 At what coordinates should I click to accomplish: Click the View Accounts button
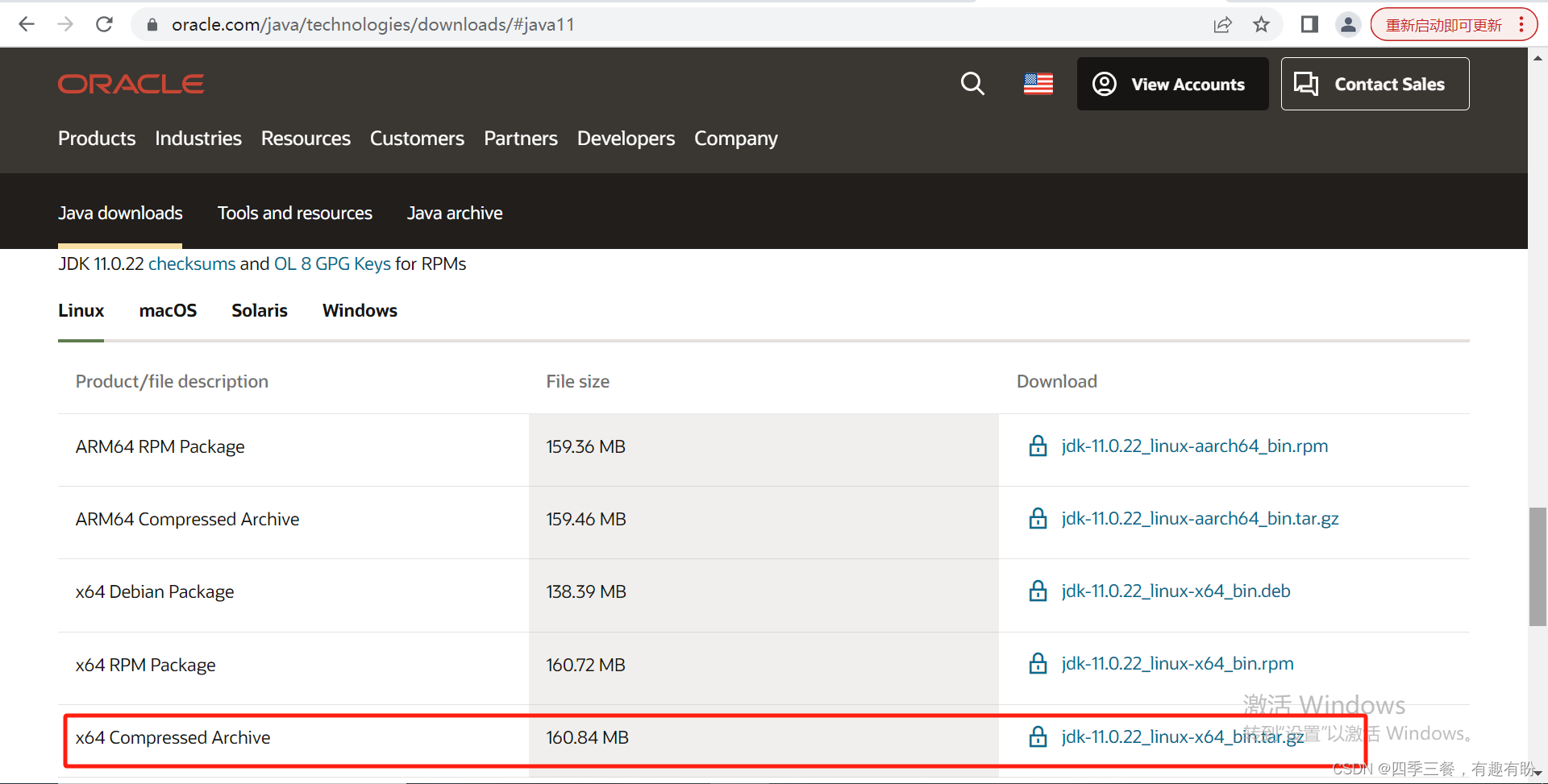point(1172,84)
